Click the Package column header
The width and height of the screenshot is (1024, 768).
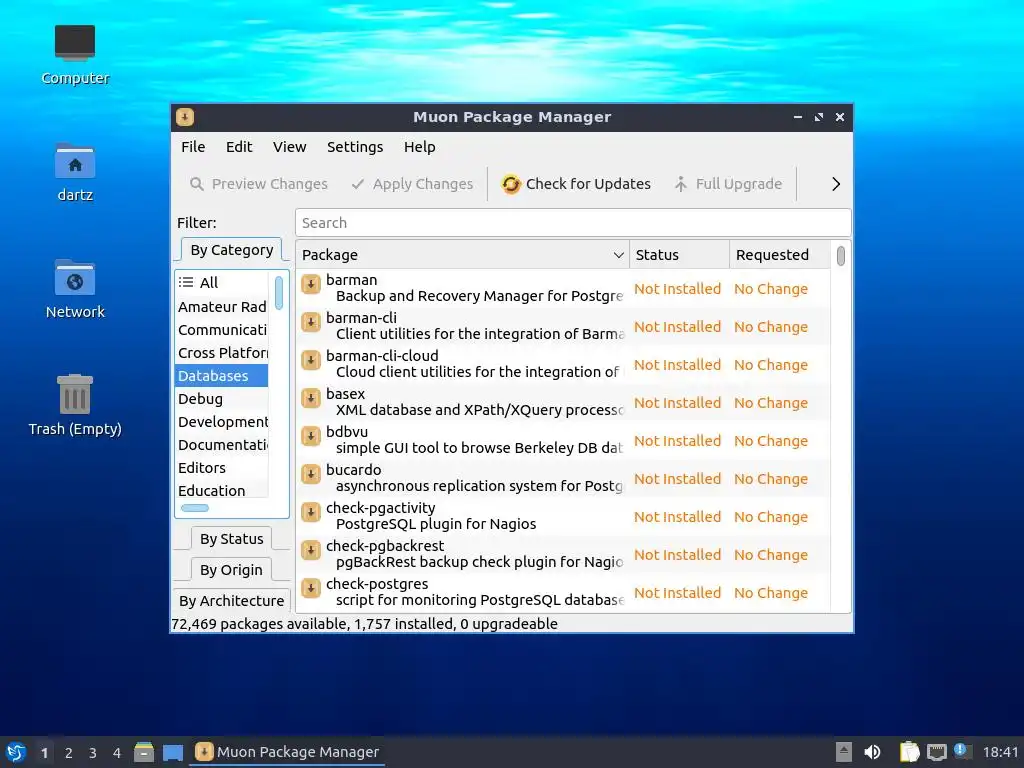tap(462, 255)
